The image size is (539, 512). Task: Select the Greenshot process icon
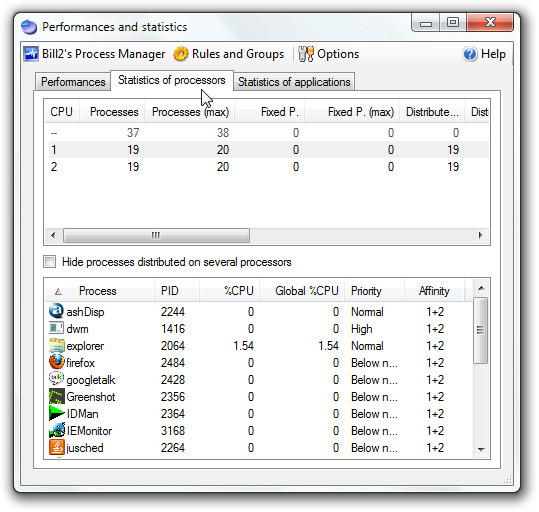[56, 396]
